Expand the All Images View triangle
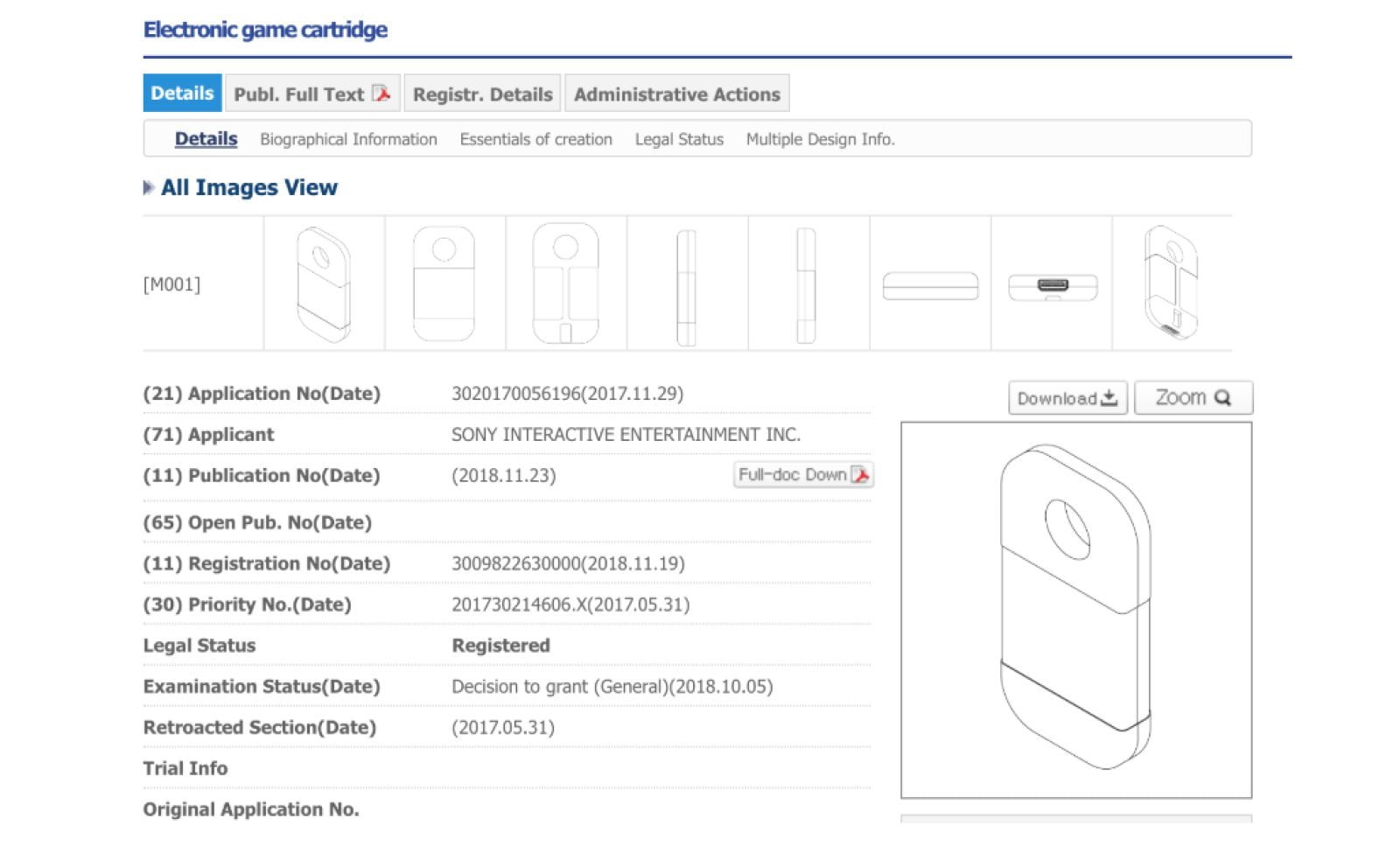 click(x=149, y=187)
